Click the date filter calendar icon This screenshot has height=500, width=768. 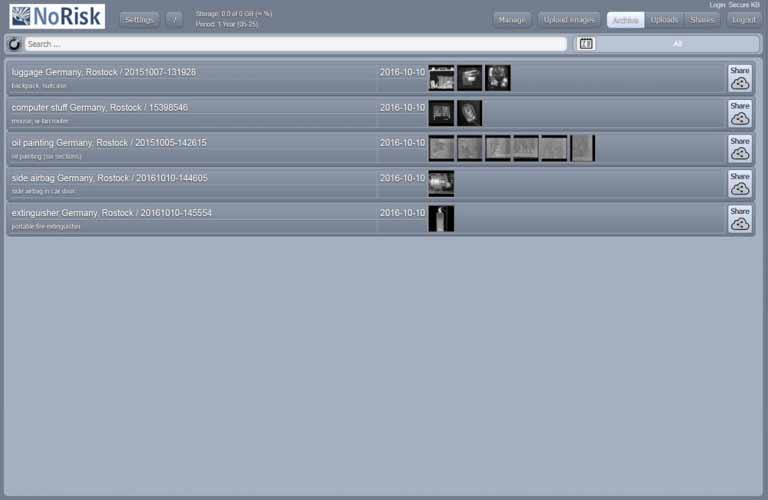point(586,44)
